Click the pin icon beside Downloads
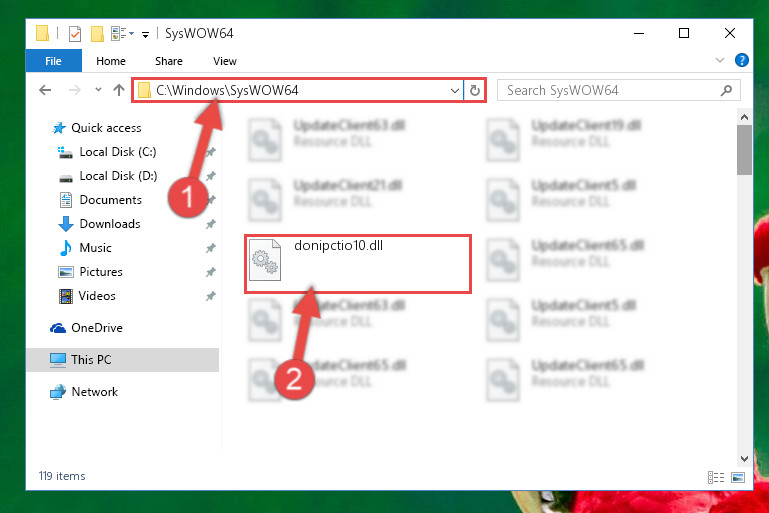 pyautogui.click(x=210, y=224)
